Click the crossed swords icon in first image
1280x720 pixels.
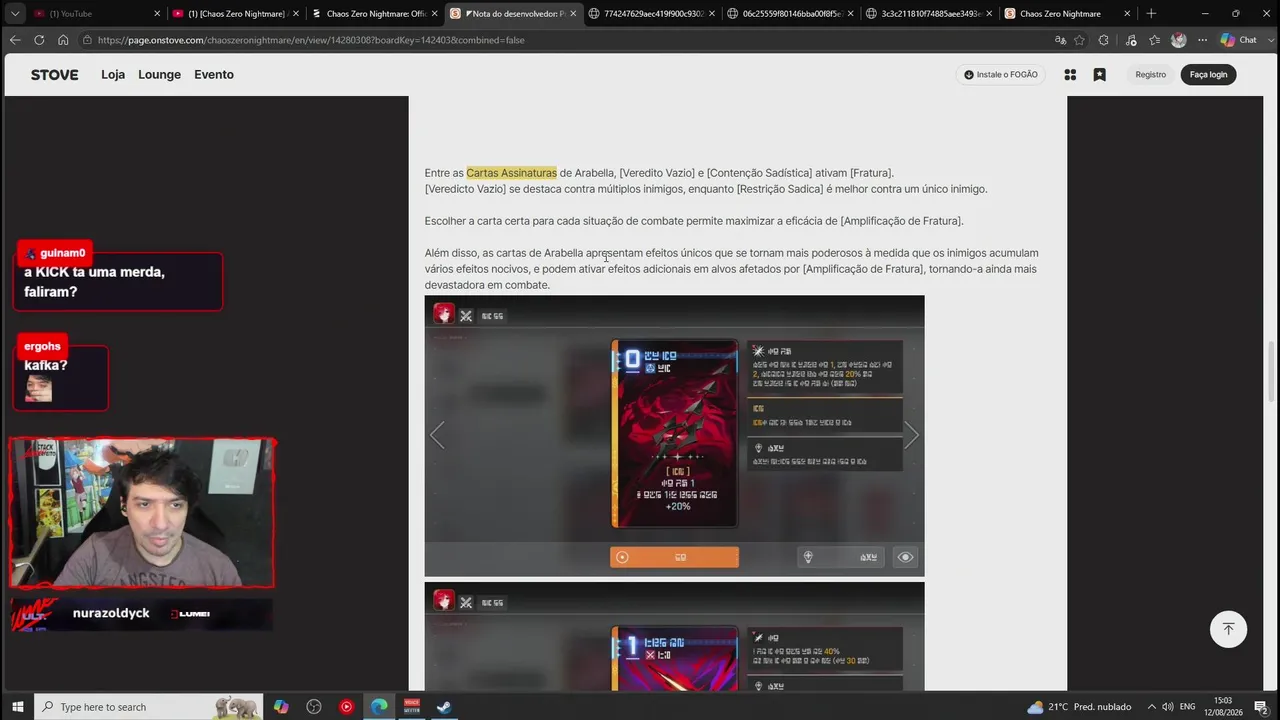[x=466, y=316]
